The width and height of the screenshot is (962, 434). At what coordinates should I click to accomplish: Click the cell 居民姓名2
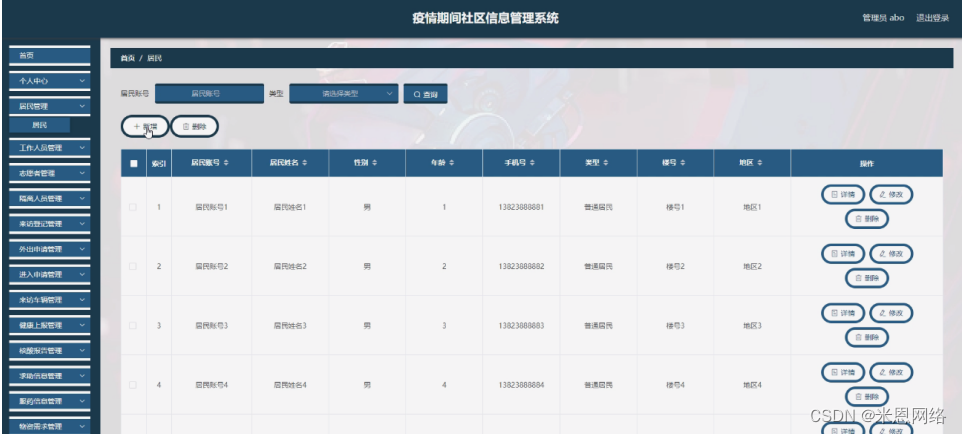click(290, 266)
